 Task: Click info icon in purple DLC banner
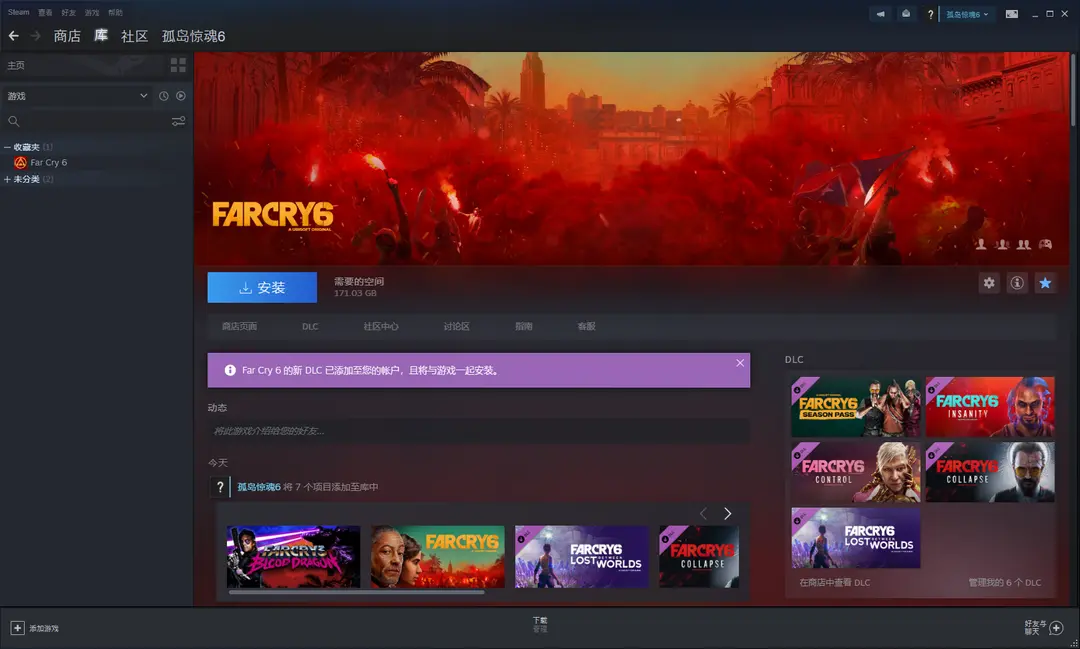[230, 370]
